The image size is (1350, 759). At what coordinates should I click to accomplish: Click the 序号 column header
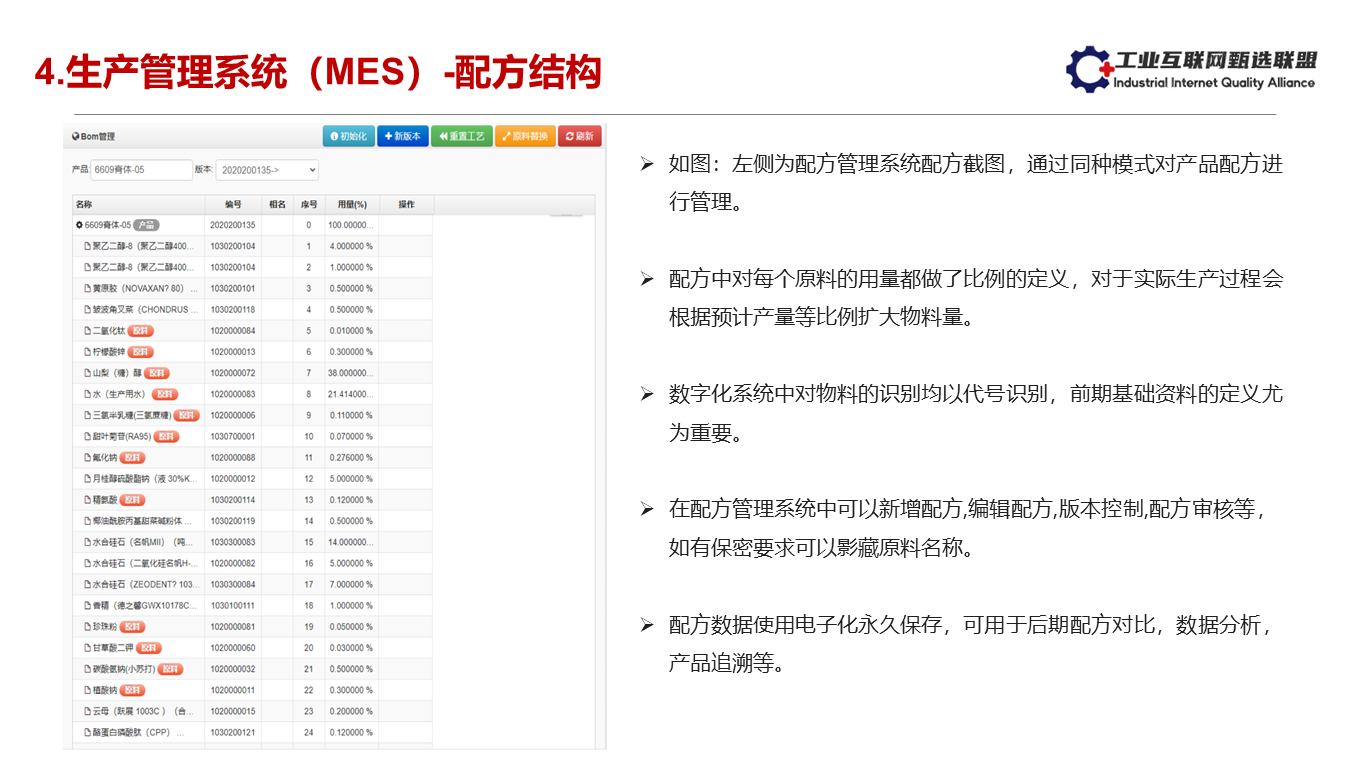(x=309, y=204)
